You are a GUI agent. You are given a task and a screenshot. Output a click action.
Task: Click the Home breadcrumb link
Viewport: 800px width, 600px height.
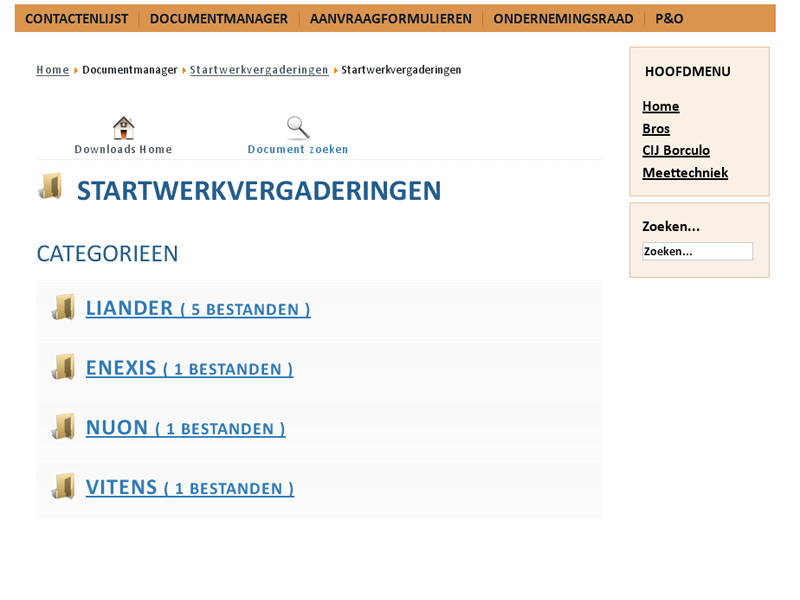(53, 70)
